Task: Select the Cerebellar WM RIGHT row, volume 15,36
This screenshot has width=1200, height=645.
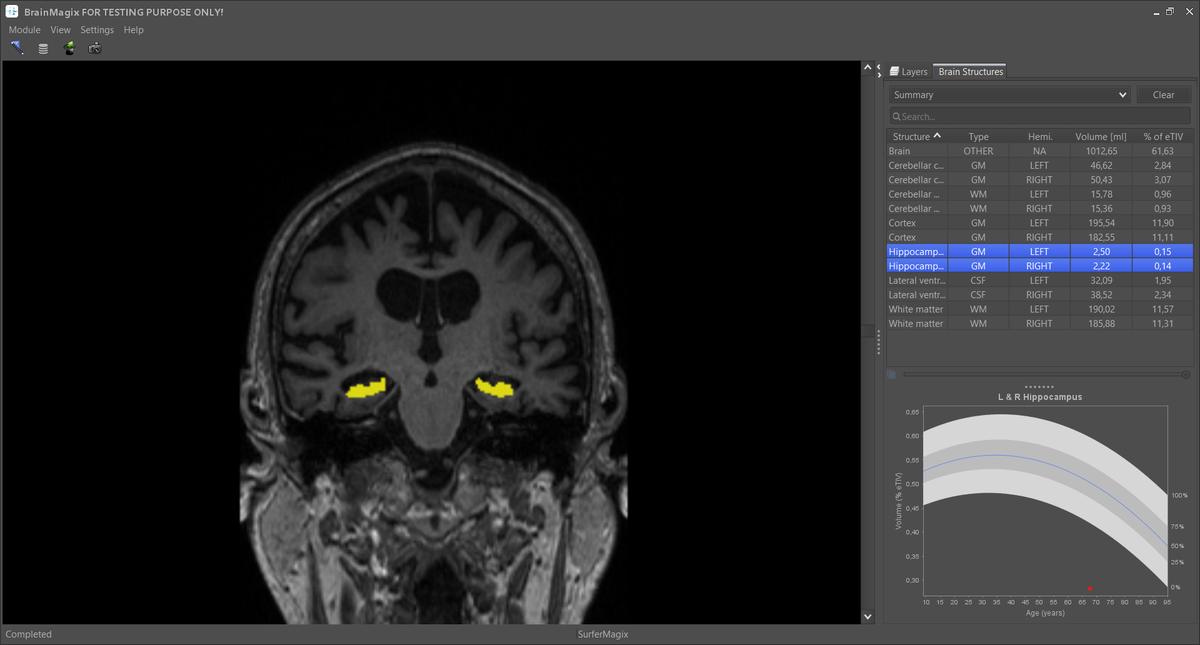Action: tap(1040, 209)
